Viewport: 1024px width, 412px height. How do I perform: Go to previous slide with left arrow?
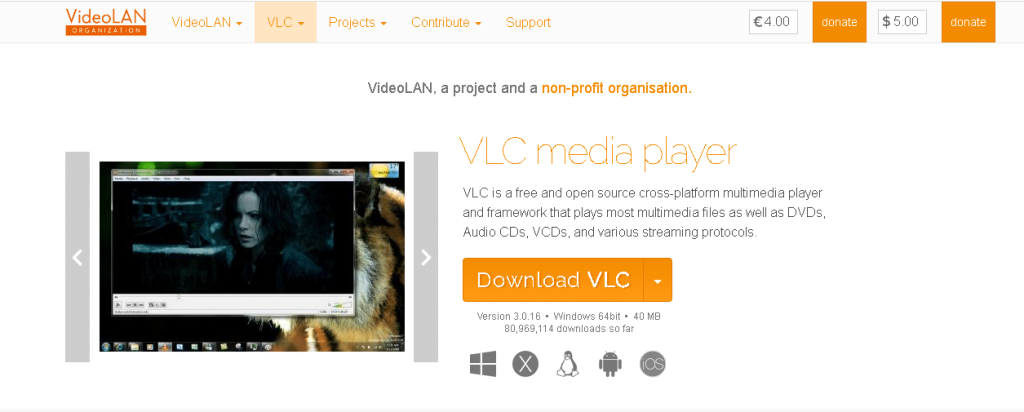[77, 257]
